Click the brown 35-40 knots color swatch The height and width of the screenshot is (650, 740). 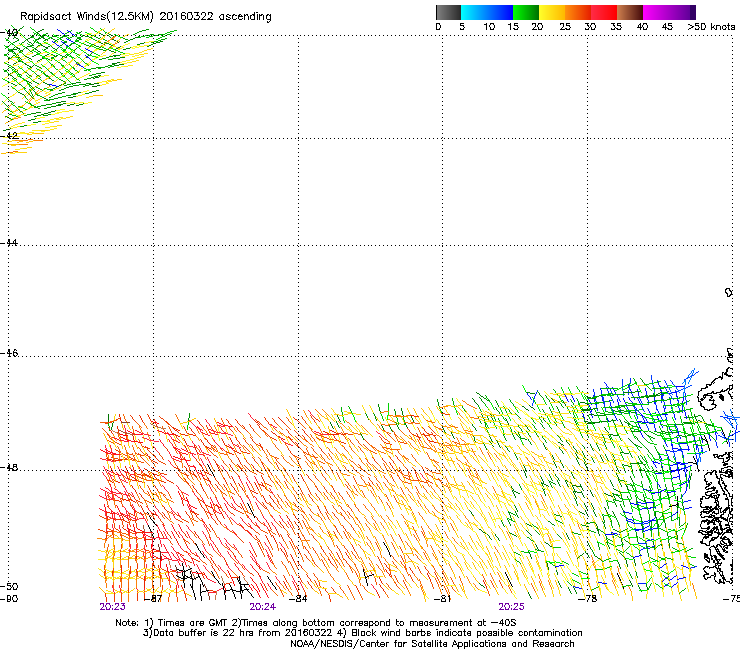coord(630,12)
